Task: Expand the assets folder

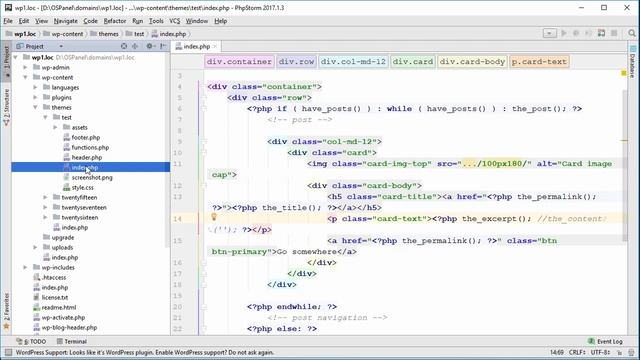Action: [x=55, y=127]
